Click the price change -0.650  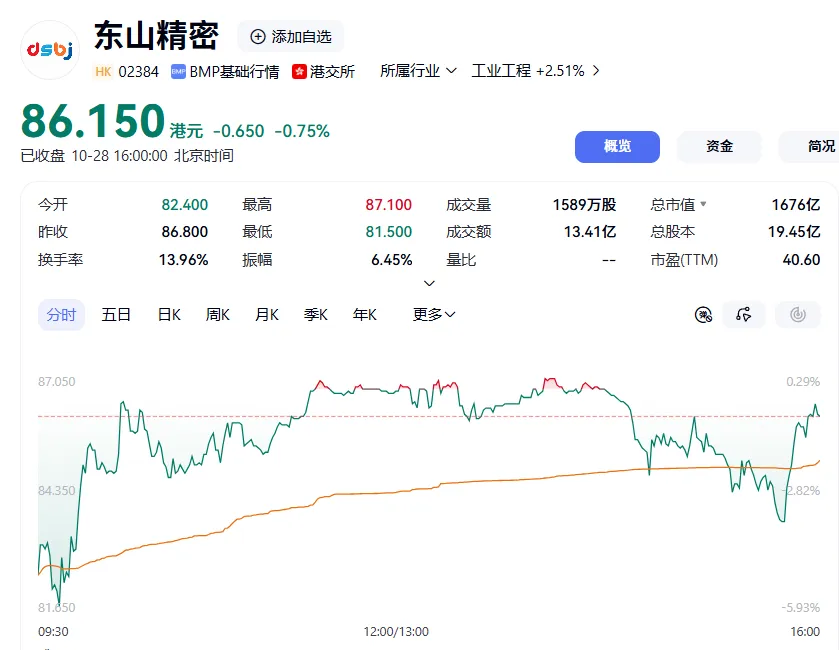[x=239, y=131]
